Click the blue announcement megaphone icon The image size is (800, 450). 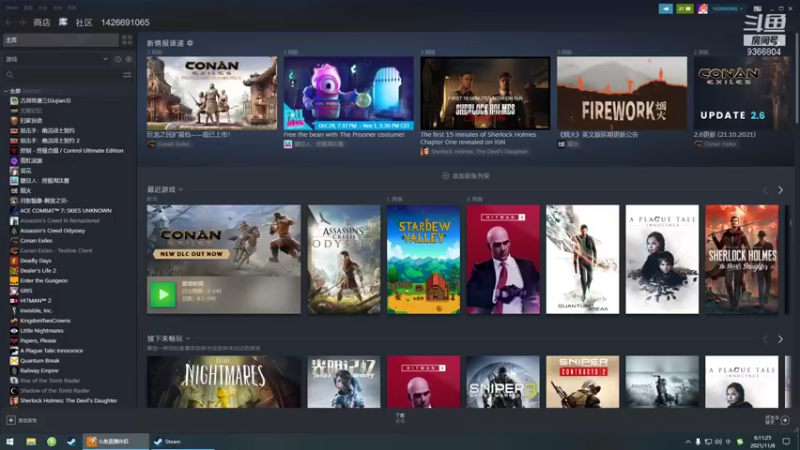tap(665, 9)
